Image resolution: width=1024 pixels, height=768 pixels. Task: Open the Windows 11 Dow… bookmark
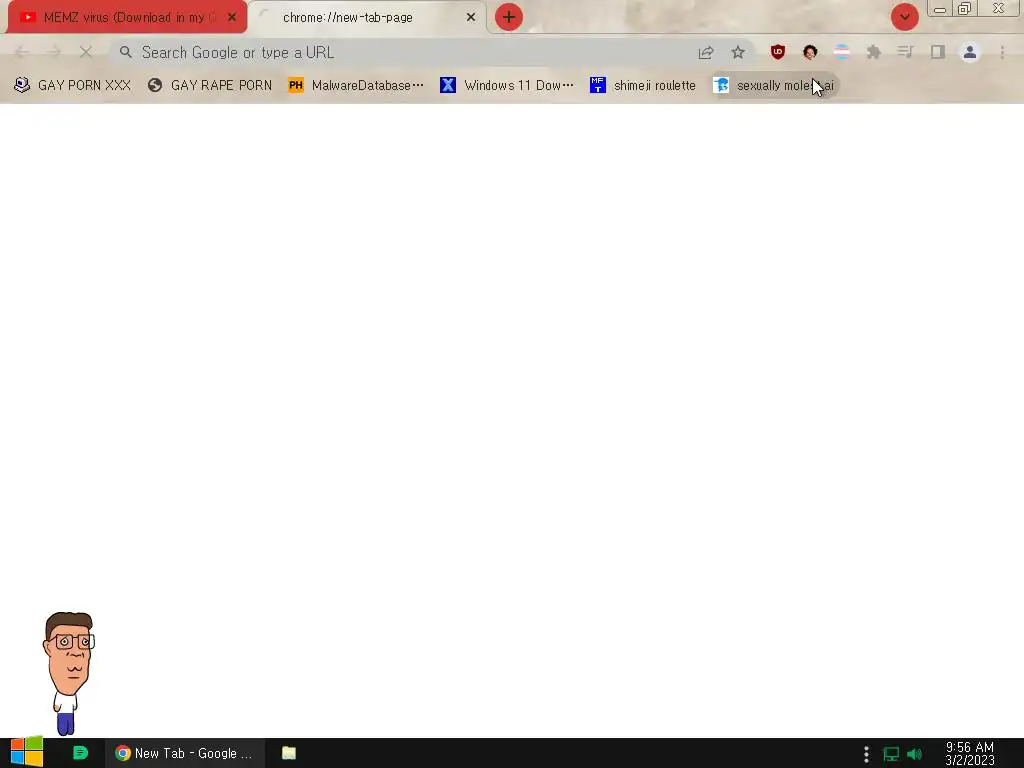point(507,86)
